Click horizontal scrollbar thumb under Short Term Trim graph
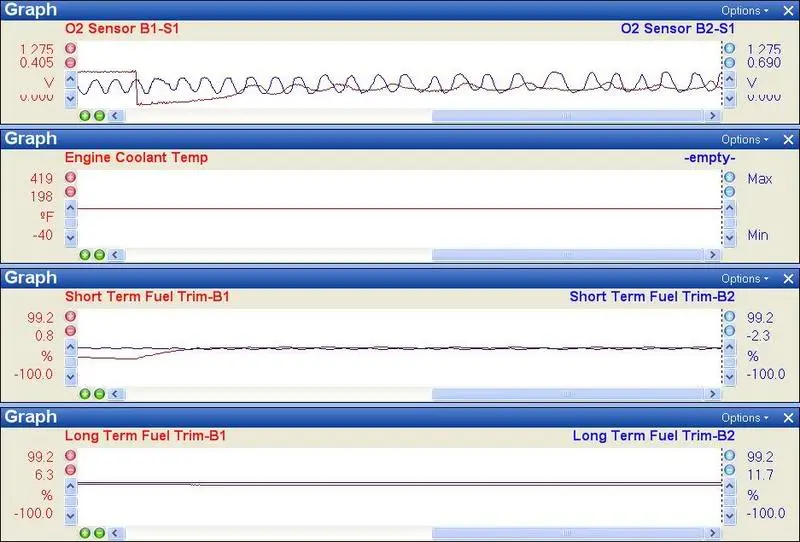The width and height of the screenshot is (800, 542). 567,394
